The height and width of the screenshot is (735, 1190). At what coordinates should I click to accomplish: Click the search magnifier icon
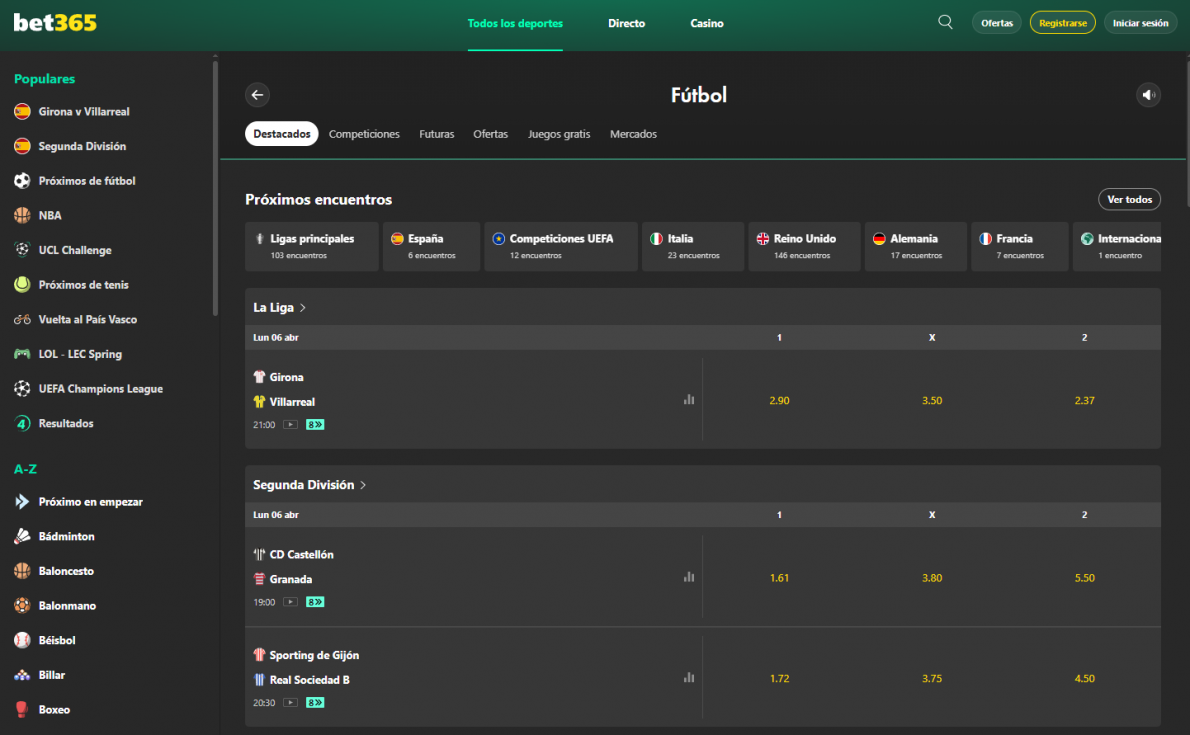(x=945, y=22)
